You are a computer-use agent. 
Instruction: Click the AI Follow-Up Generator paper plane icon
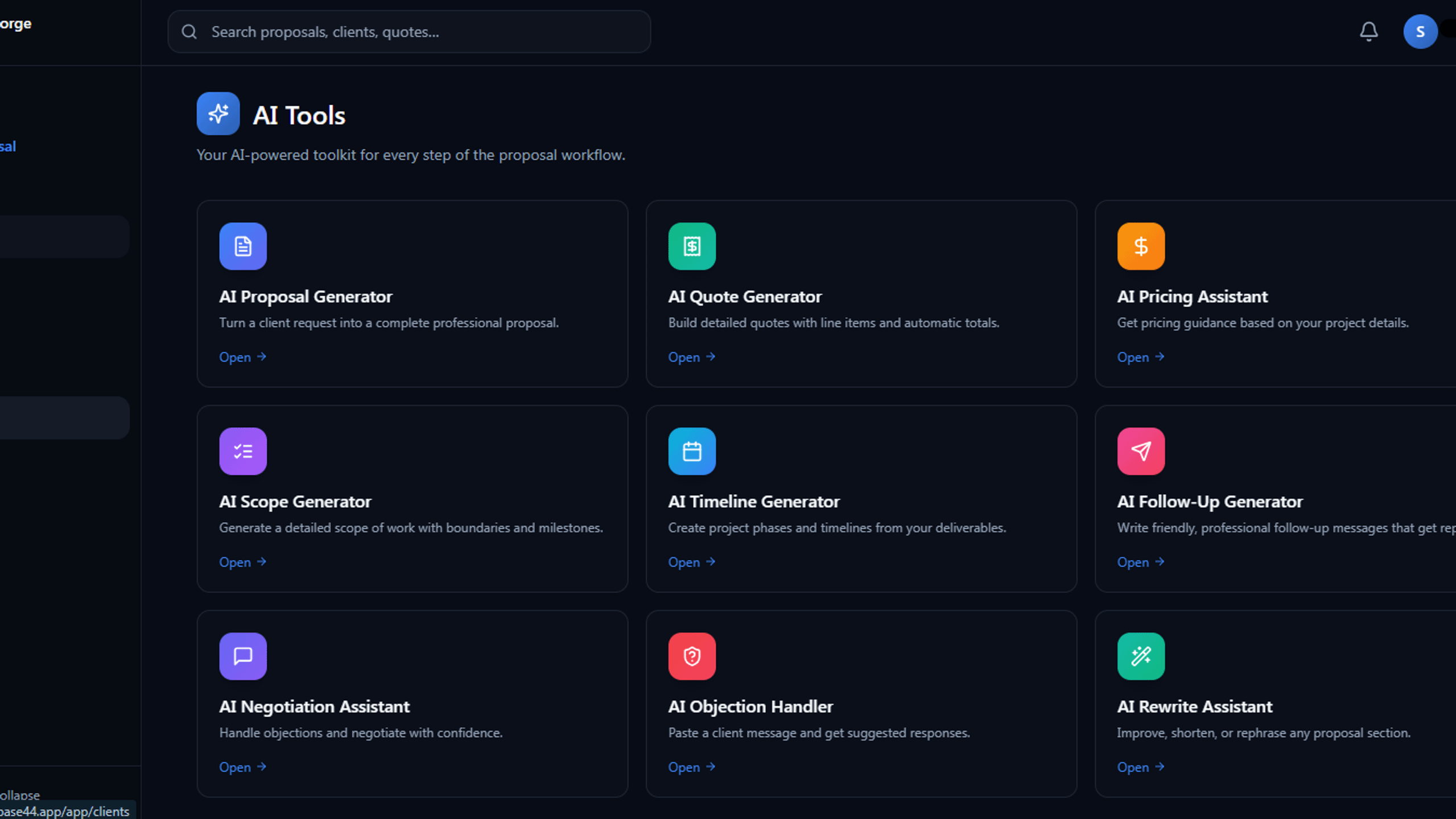[x=1141, y=451]
